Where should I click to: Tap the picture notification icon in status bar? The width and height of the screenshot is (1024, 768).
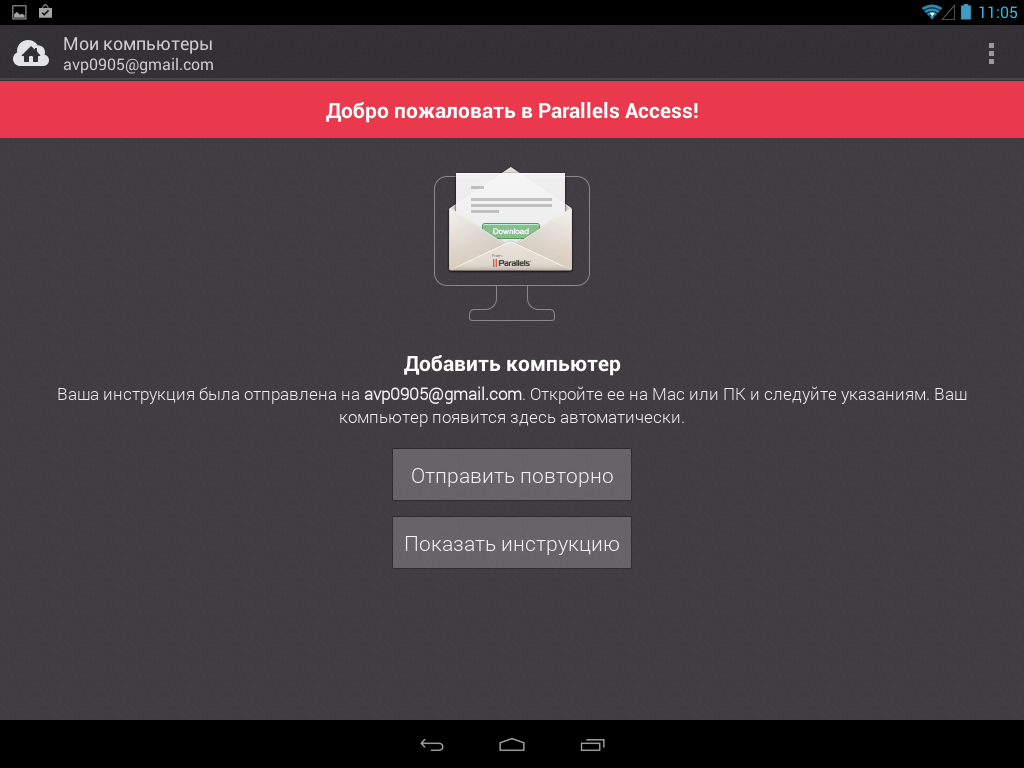tap(20, 12)
